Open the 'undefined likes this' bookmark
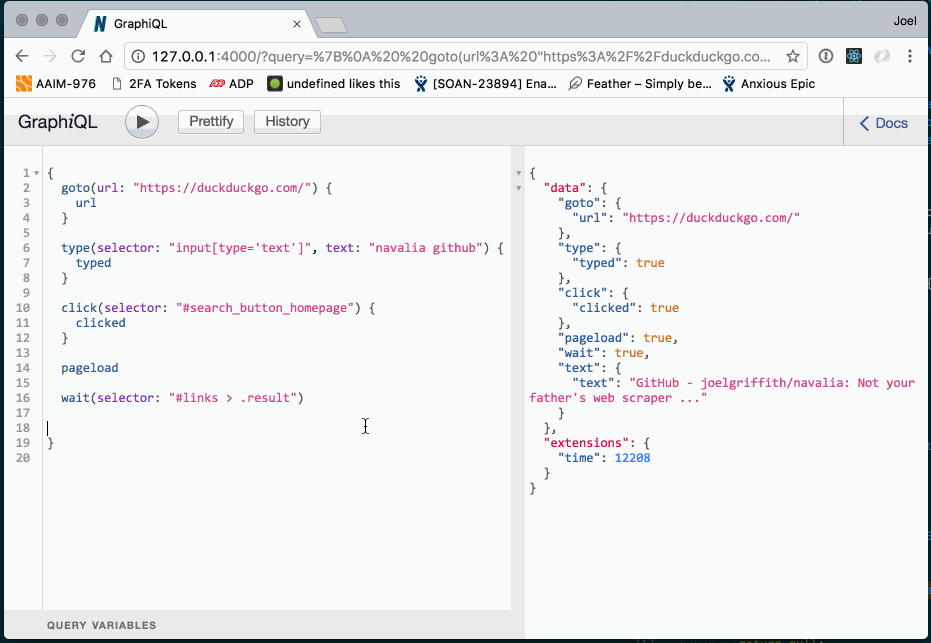This screenshot has height=643, width=931. pyautogui.click(x=334, y=84)
